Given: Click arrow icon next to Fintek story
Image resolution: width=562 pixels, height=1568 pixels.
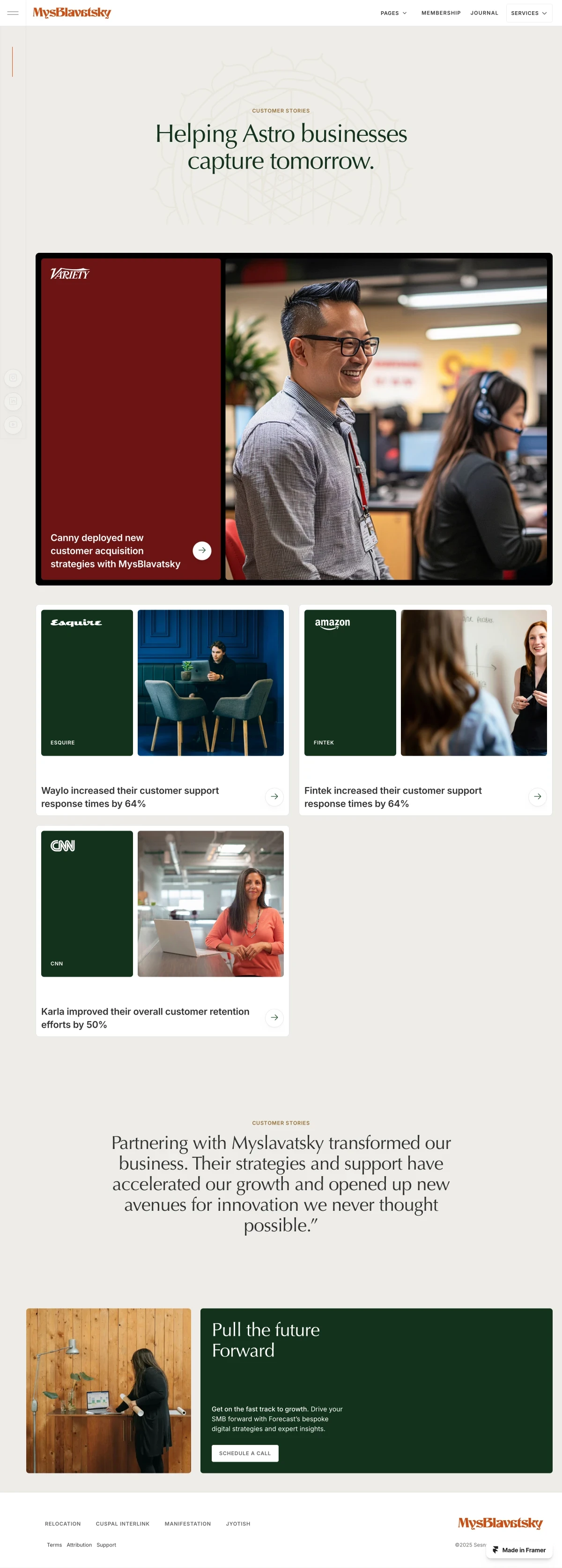Looking at the screenshot, I should point(538,796).
